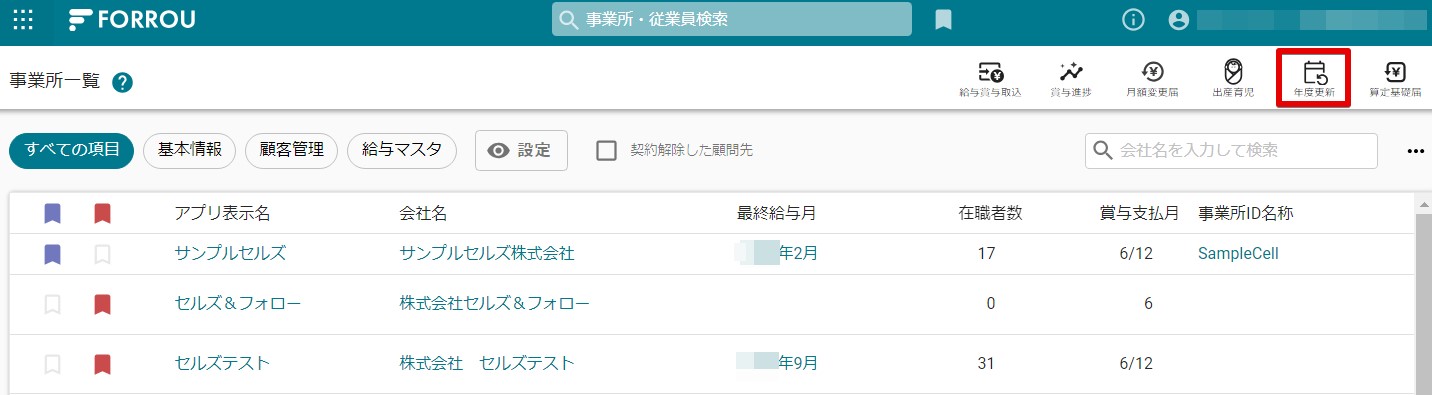Click the info icon in header

click(1133, 20)
